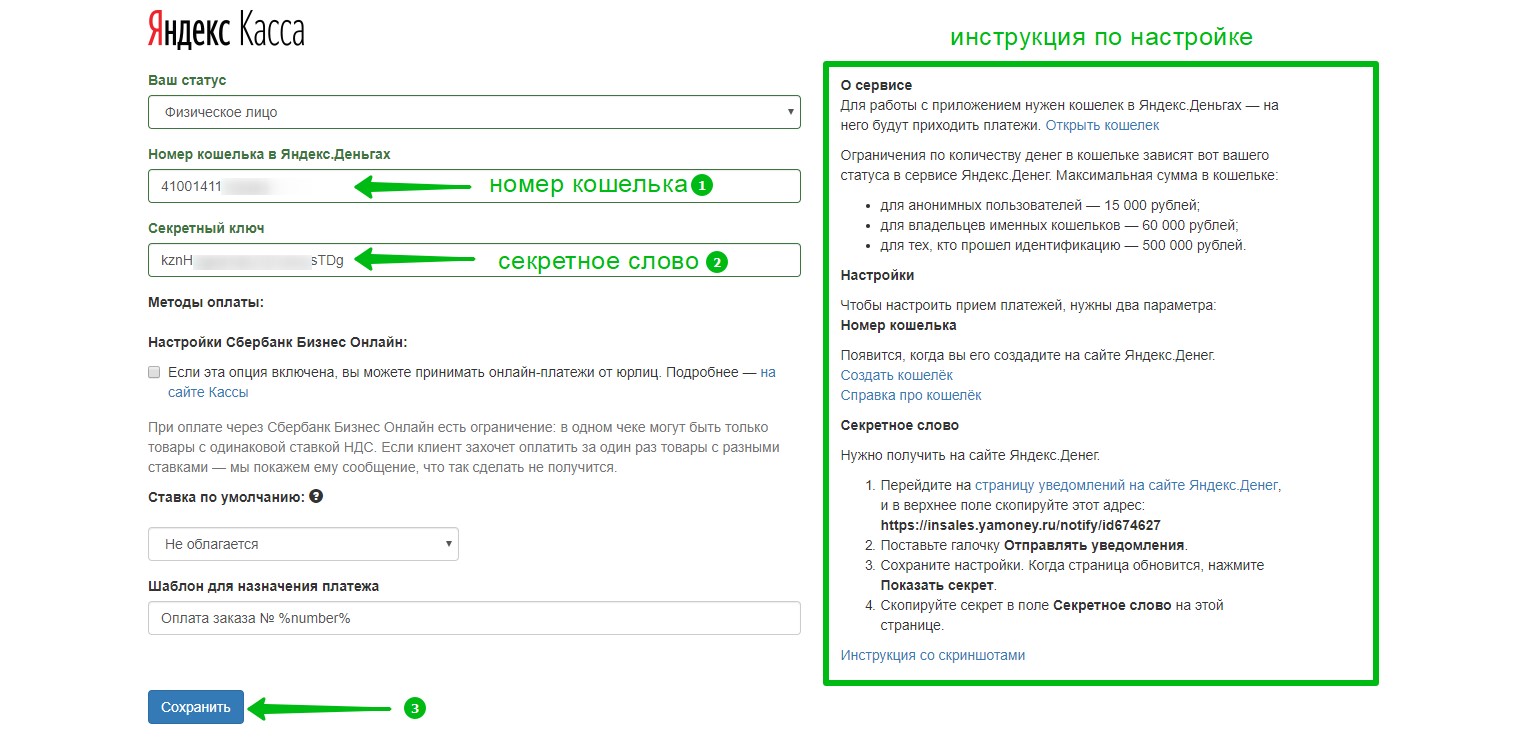Click the Номер кошелька в Яндекс.Деньгах label
1528x742 pixels.
[269, 154]
